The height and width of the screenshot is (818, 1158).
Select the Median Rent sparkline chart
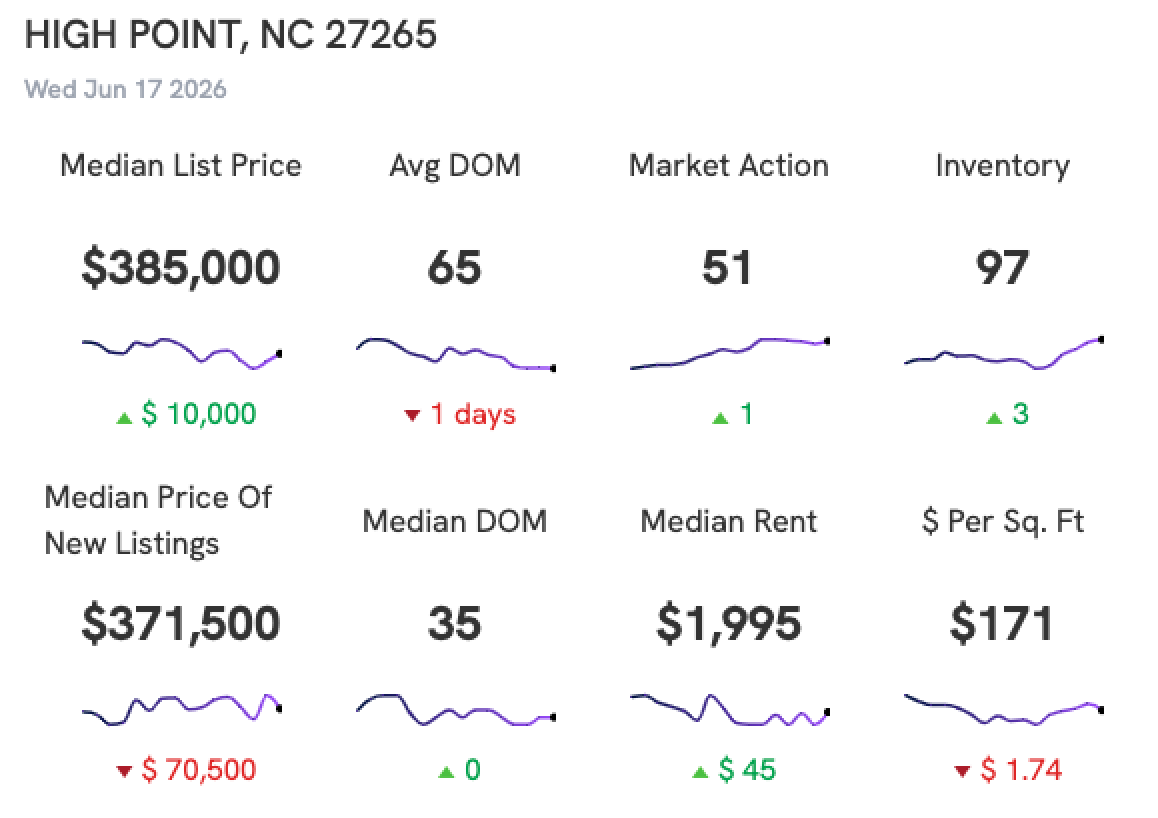(730, 710)
